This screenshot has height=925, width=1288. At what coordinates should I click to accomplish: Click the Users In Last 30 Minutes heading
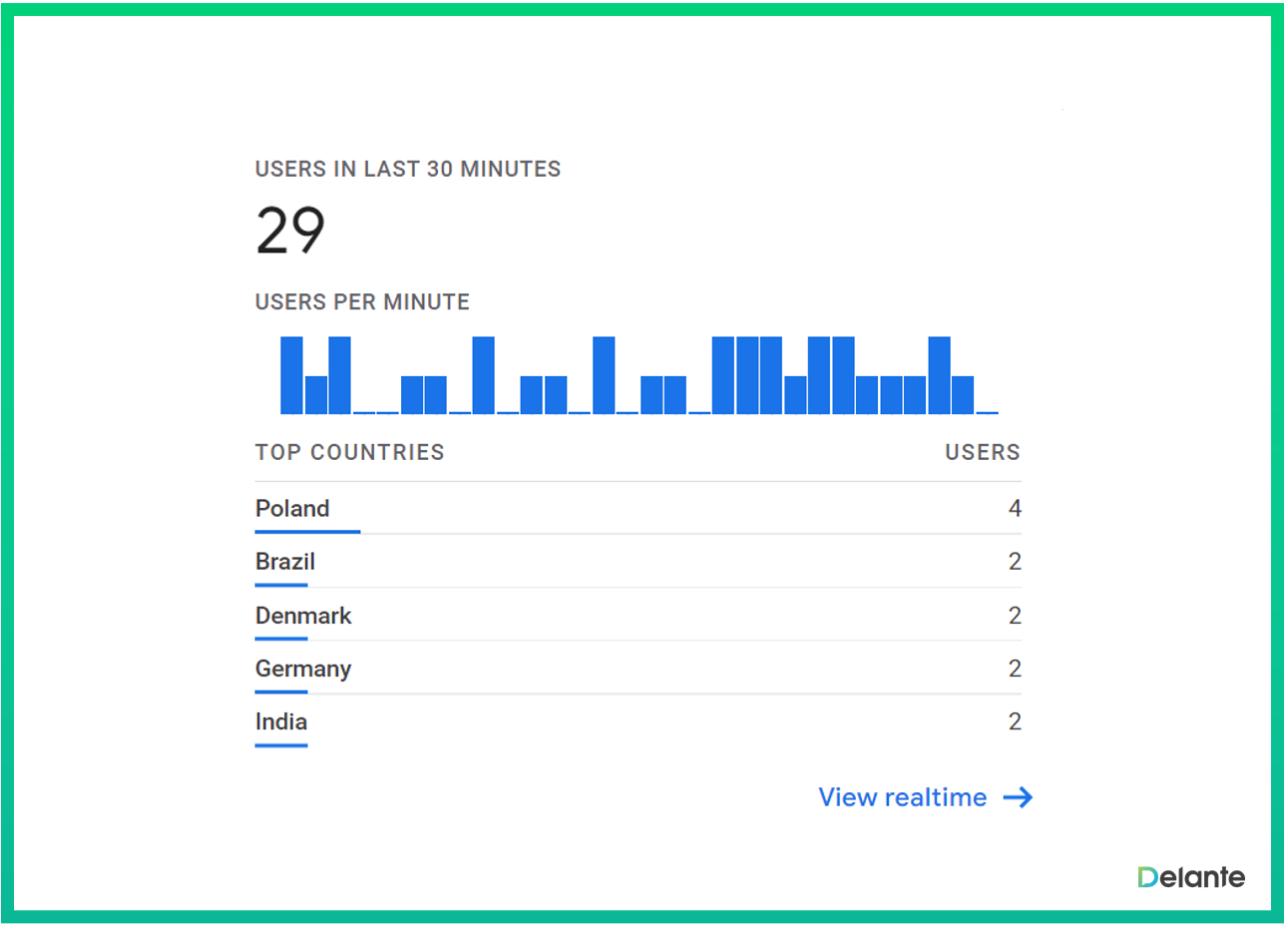408,170
